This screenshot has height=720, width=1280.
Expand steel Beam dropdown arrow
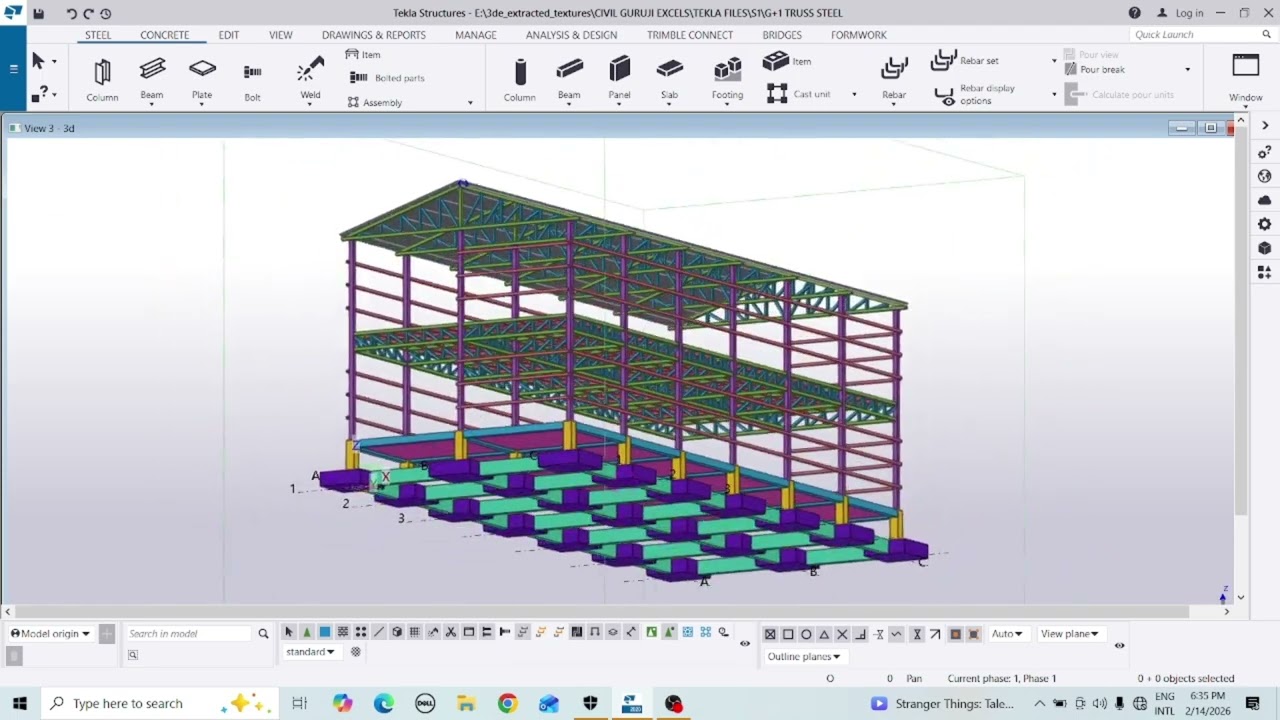point(152,104)
